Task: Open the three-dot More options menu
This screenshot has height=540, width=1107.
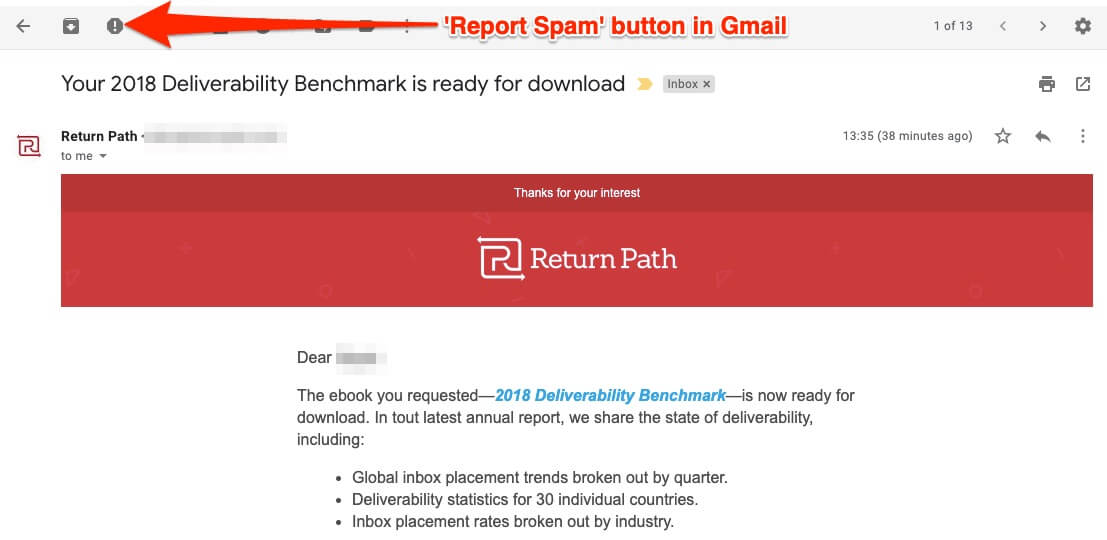Action: tap(1082, 136)
